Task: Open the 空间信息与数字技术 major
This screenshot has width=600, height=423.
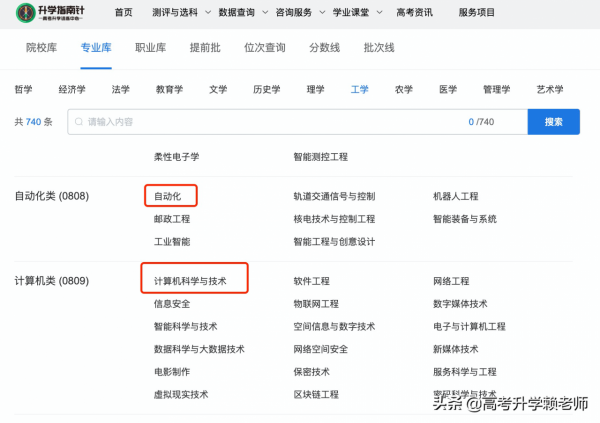Action: tap(334, 326)
